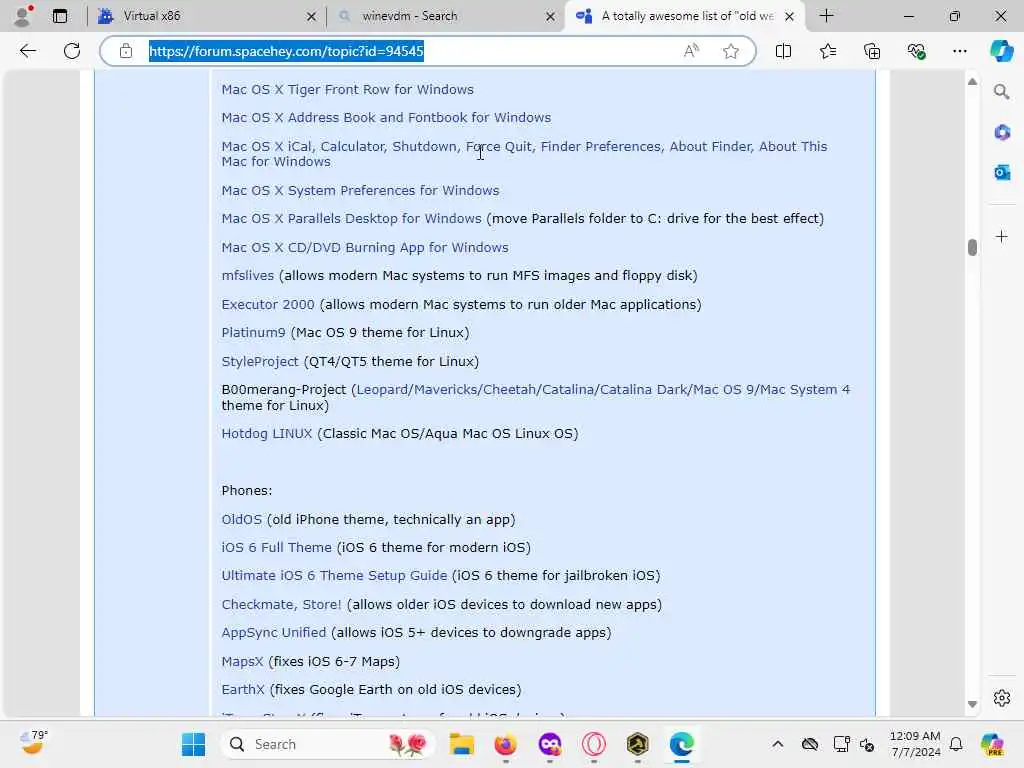Click the page scrollbar thumb

972,248
